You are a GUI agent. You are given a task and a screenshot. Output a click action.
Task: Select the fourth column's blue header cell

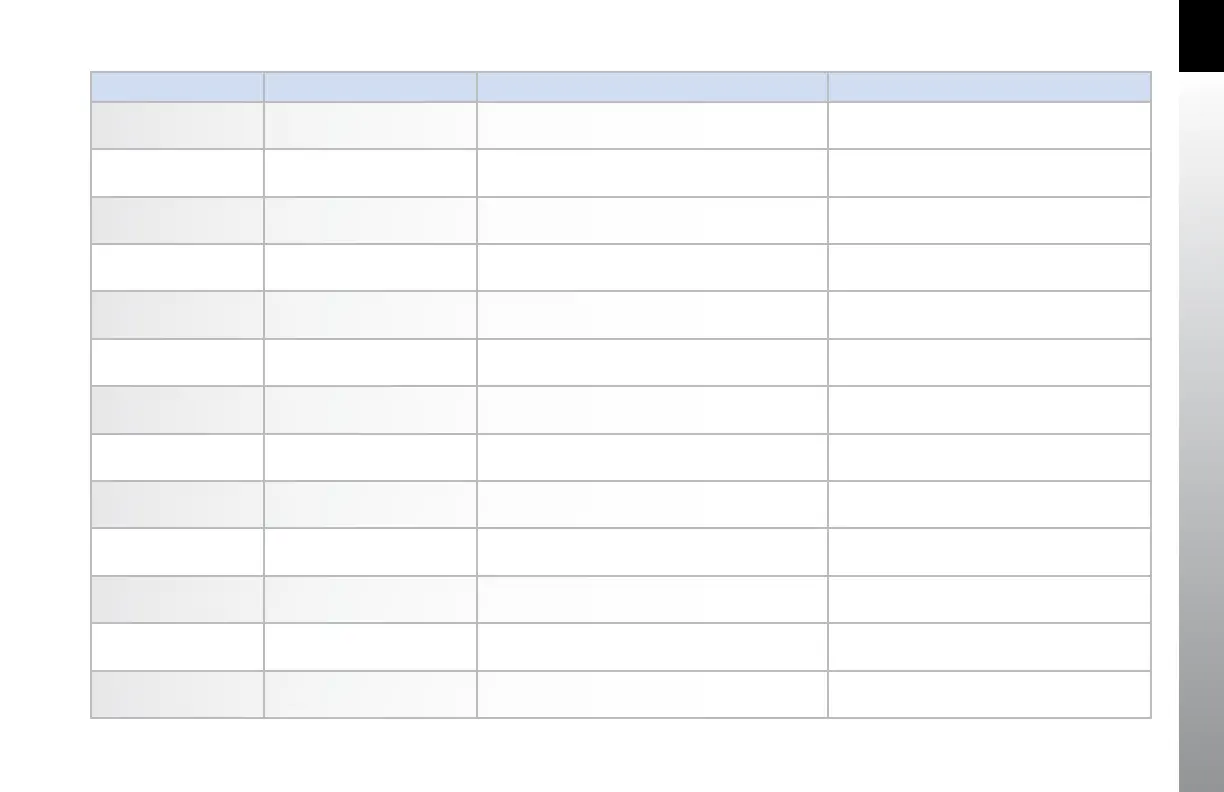click(x=989, y=86)
